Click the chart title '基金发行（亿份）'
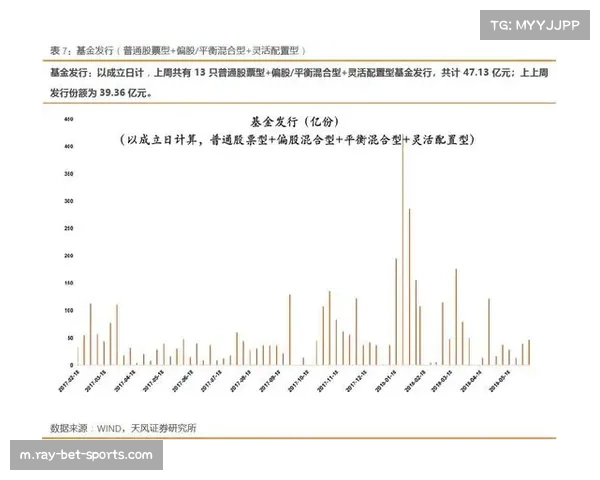600x480 pixels. pos(295,122)
